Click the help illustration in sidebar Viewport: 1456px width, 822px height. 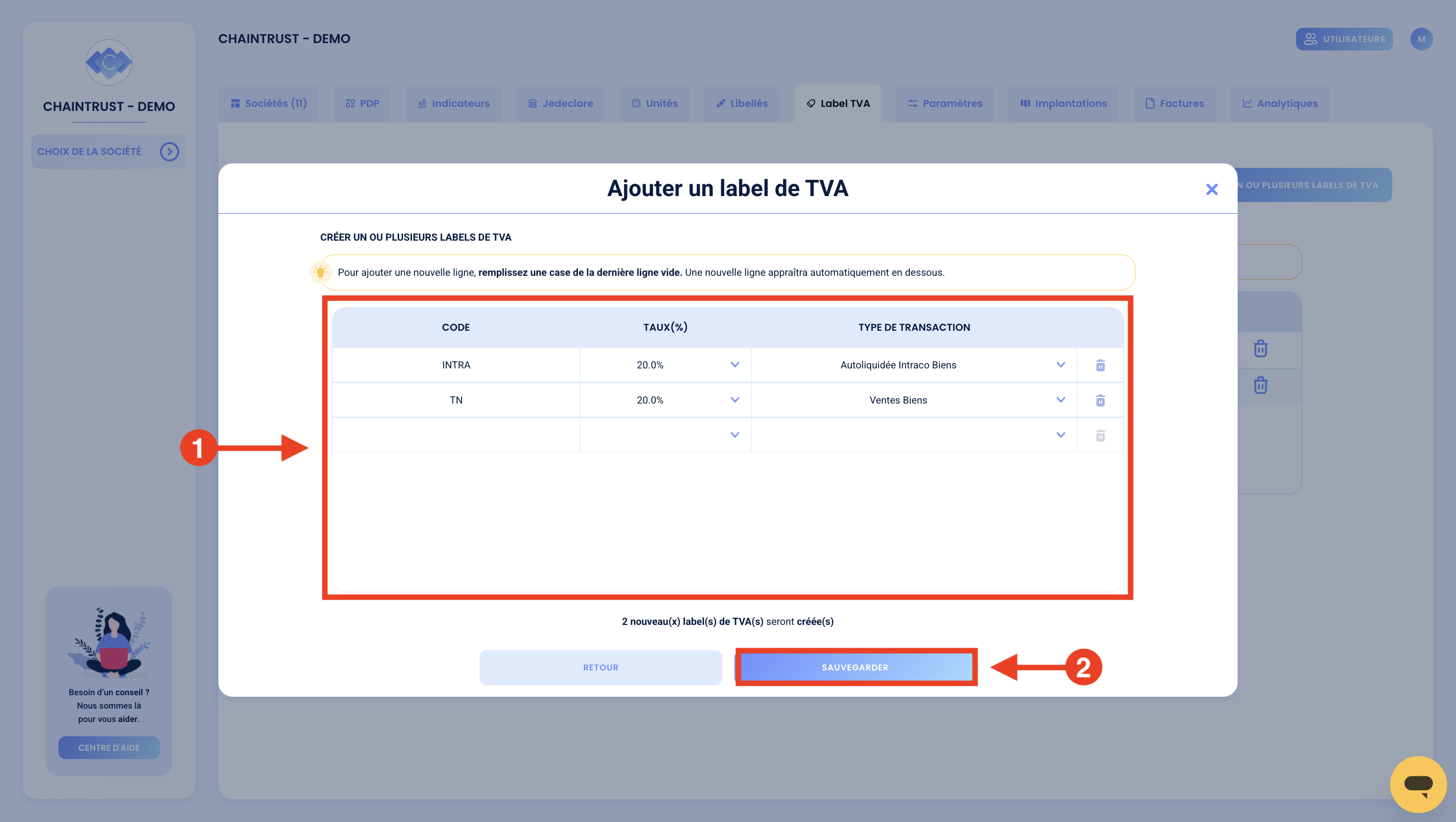coord(108,643)
